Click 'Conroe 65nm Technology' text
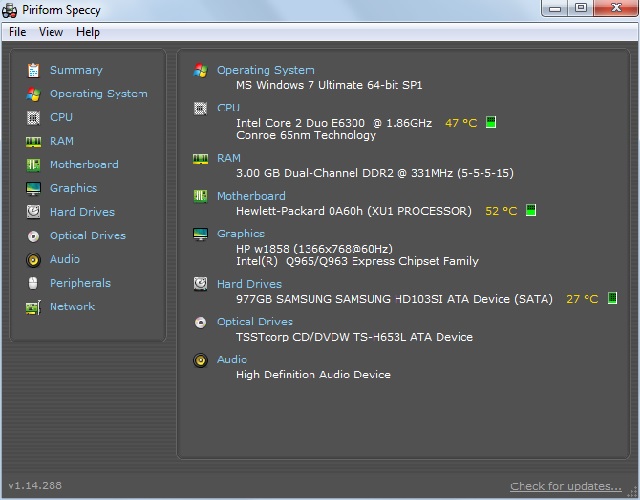The width and height of the screenshot is (640, 500). point(306,136)
